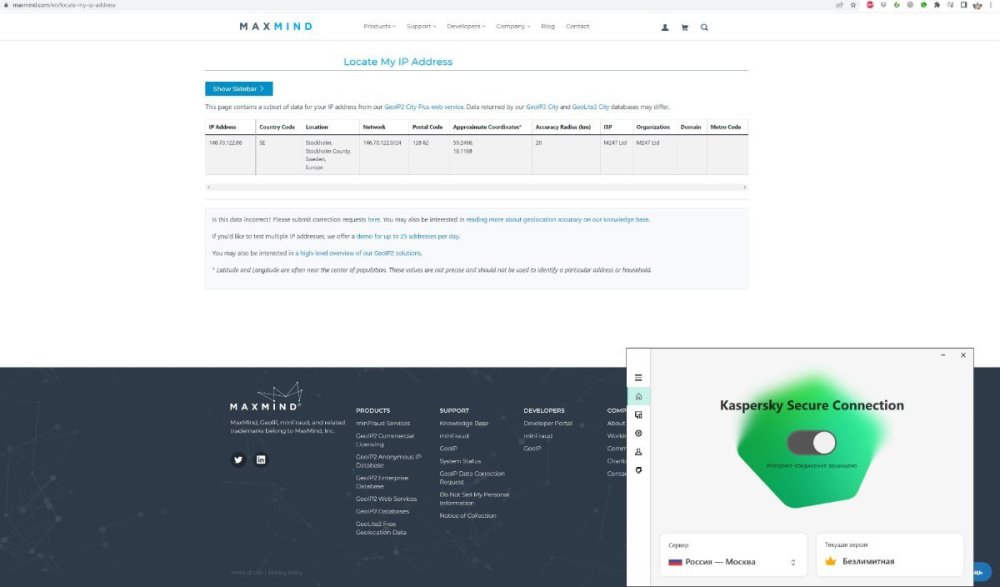Viewport: 1000px width, 587px height.
Task: Open GeoLite2 City link in description
Action: coord(591,107)
